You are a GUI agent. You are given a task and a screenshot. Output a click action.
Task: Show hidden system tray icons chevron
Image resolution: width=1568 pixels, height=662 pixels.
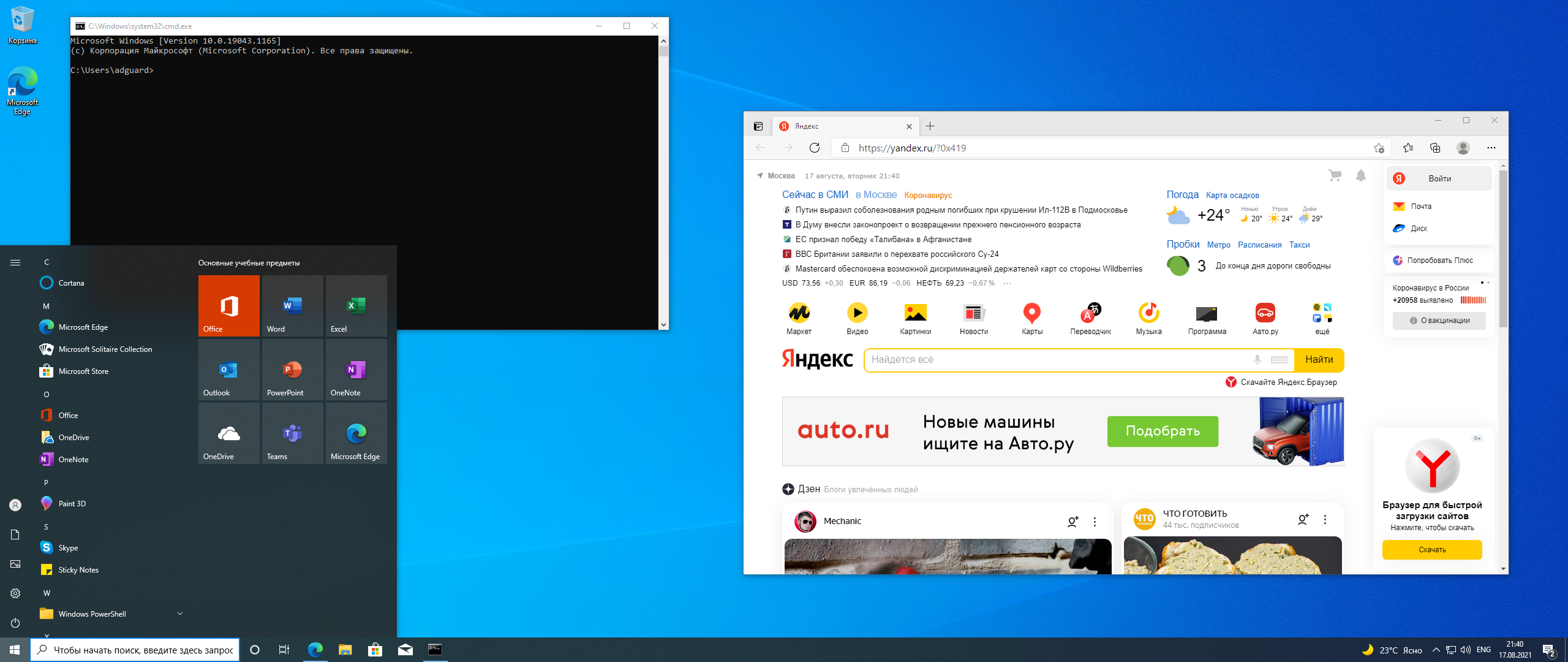tap(1436, 650)
